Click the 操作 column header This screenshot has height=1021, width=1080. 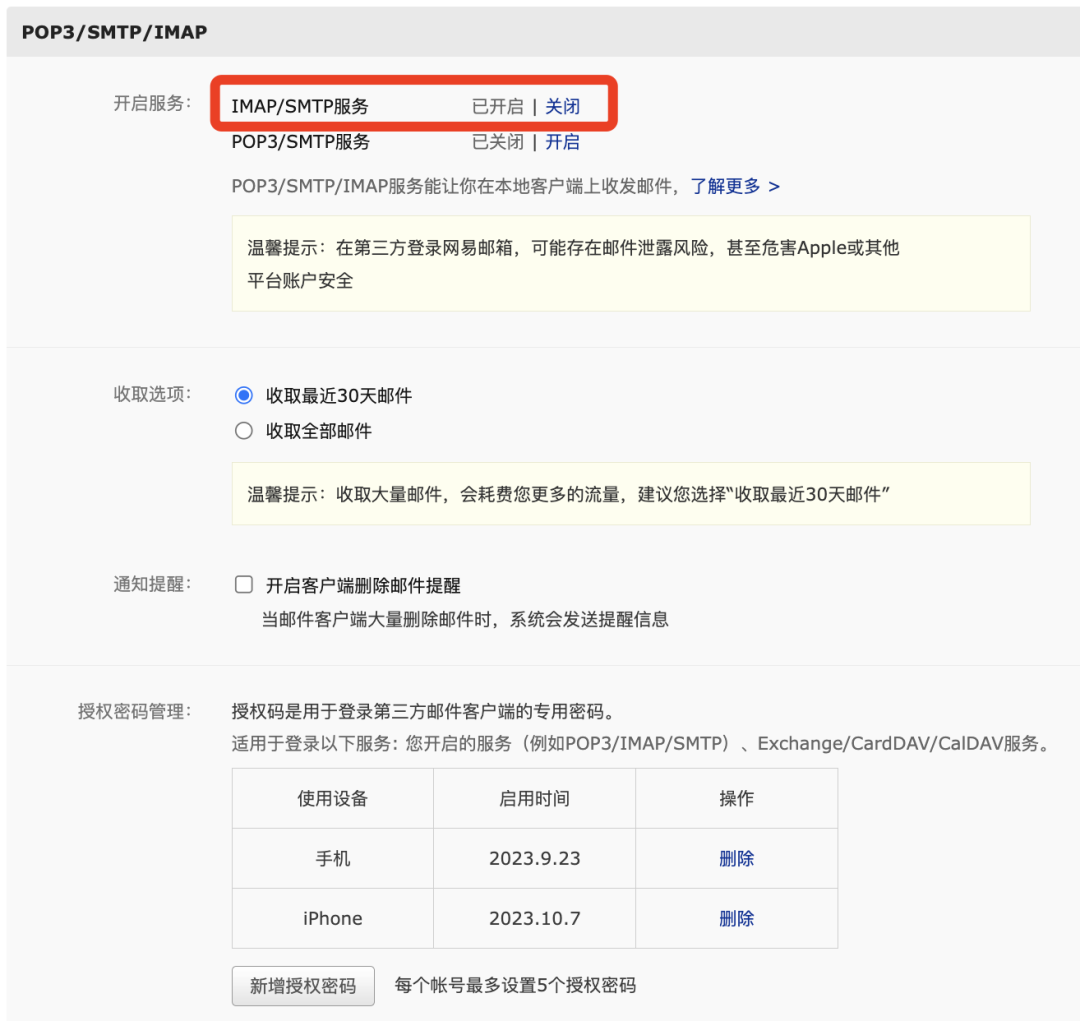(736, 798)
